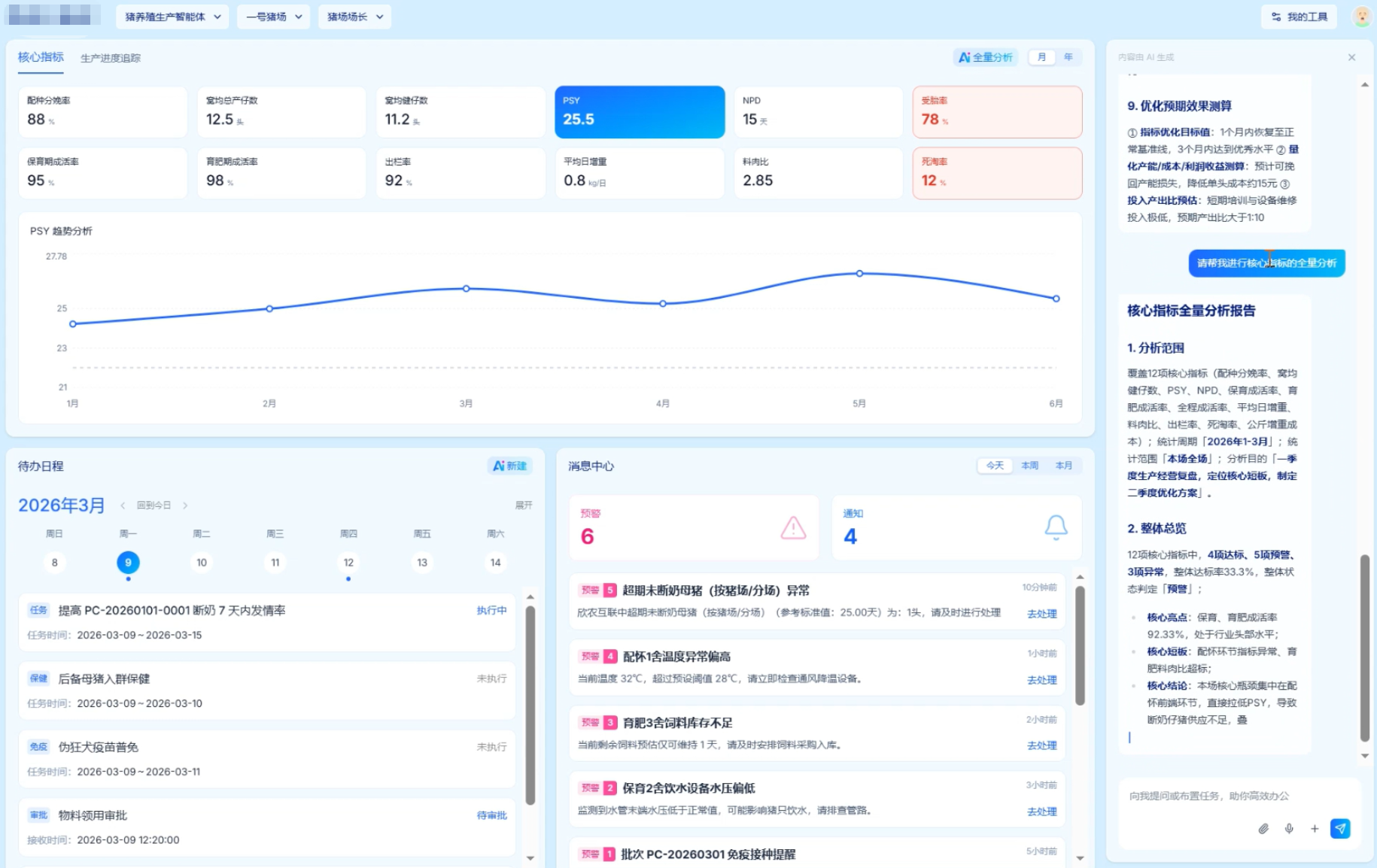Open the 猪养殖生产智能体 dropdown
Image resolution: width=1377 pixels, height=868 pixels.
[x=172, y=17]
